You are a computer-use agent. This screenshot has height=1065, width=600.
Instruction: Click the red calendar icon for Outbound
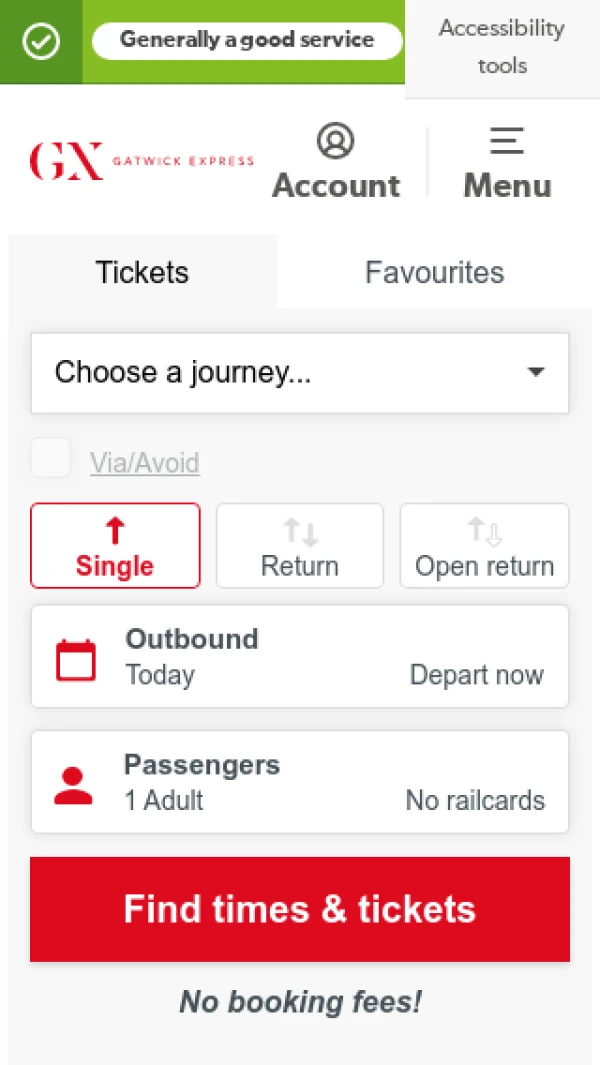pos(76,660)
